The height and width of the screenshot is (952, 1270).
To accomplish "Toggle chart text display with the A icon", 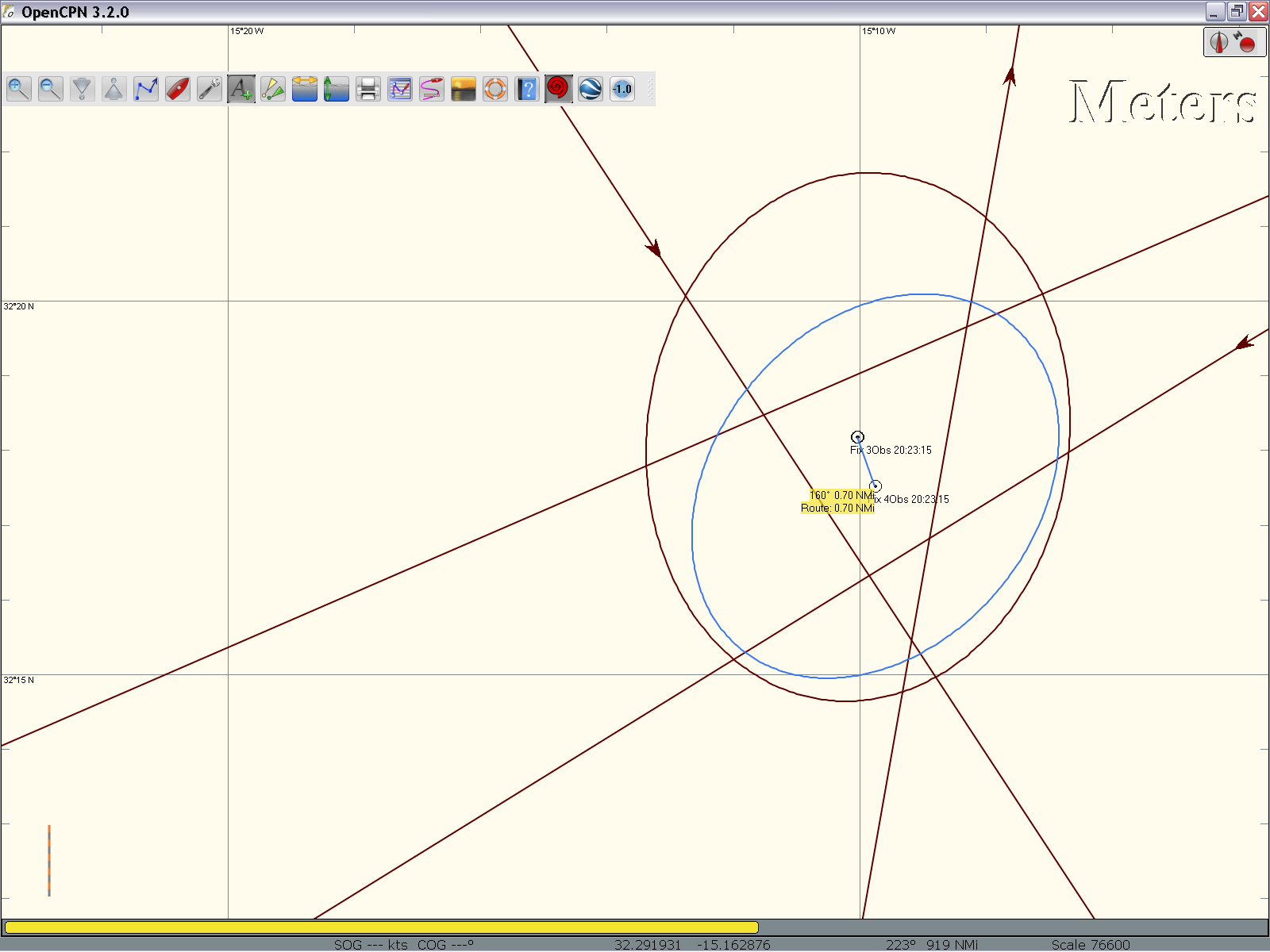I will pyautogui.click(x=241, y=89).
